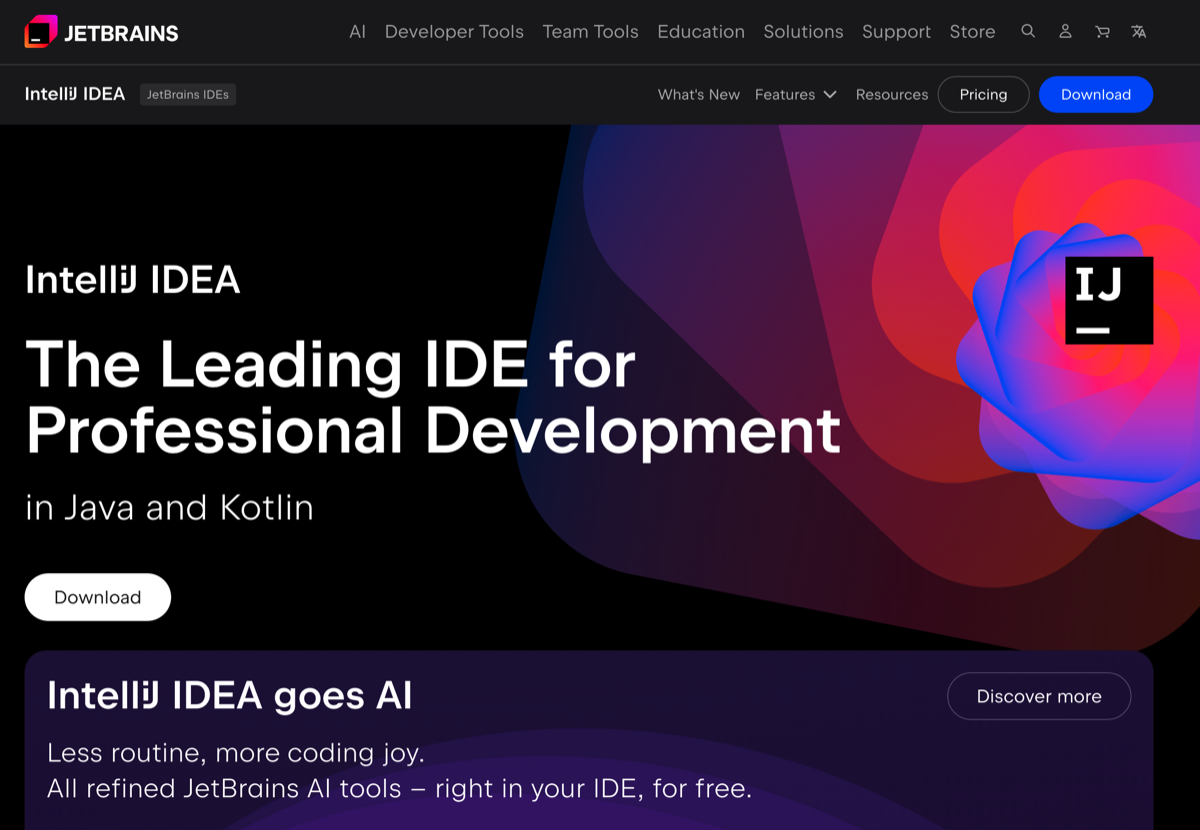The width and height of the screenshot is (1200, 830).
Task: Open the Developer Tools menu
Action: click(454, 31)
